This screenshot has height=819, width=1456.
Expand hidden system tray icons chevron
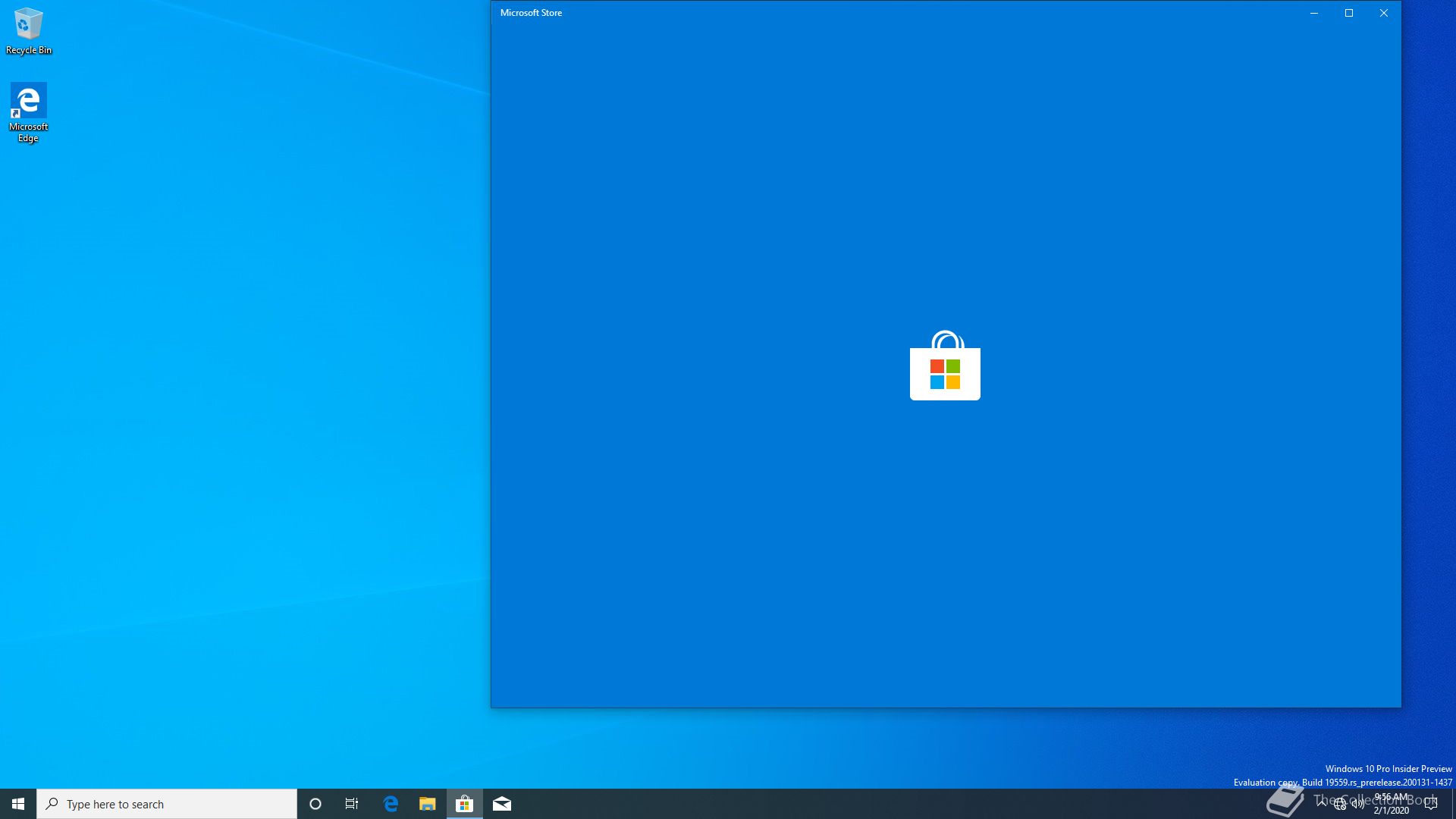1322,802
